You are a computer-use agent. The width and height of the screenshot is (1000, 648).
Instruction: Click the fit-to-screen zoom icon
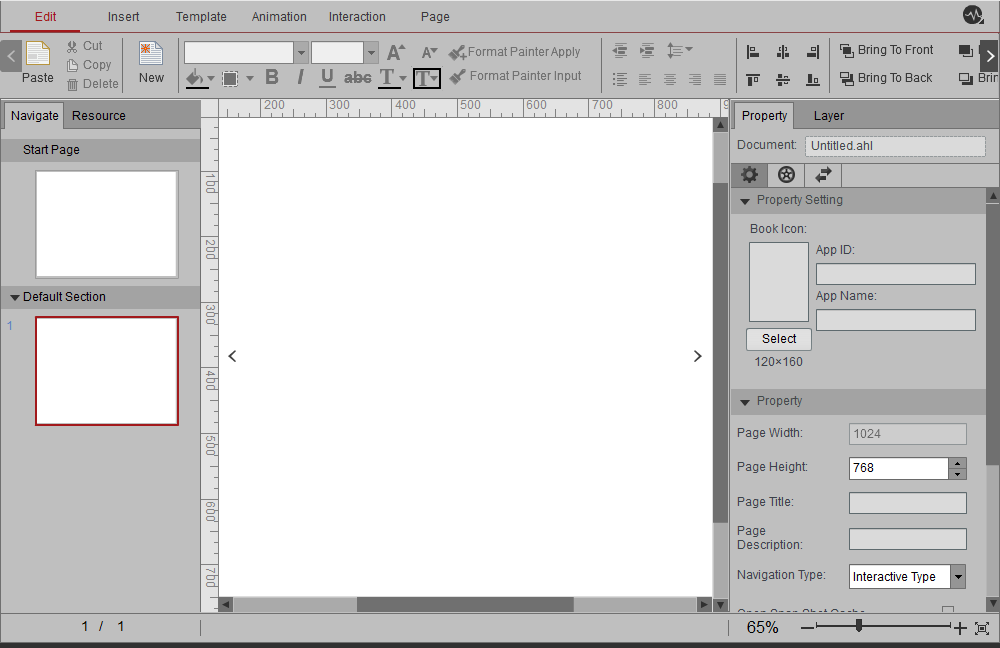[982, 628]
